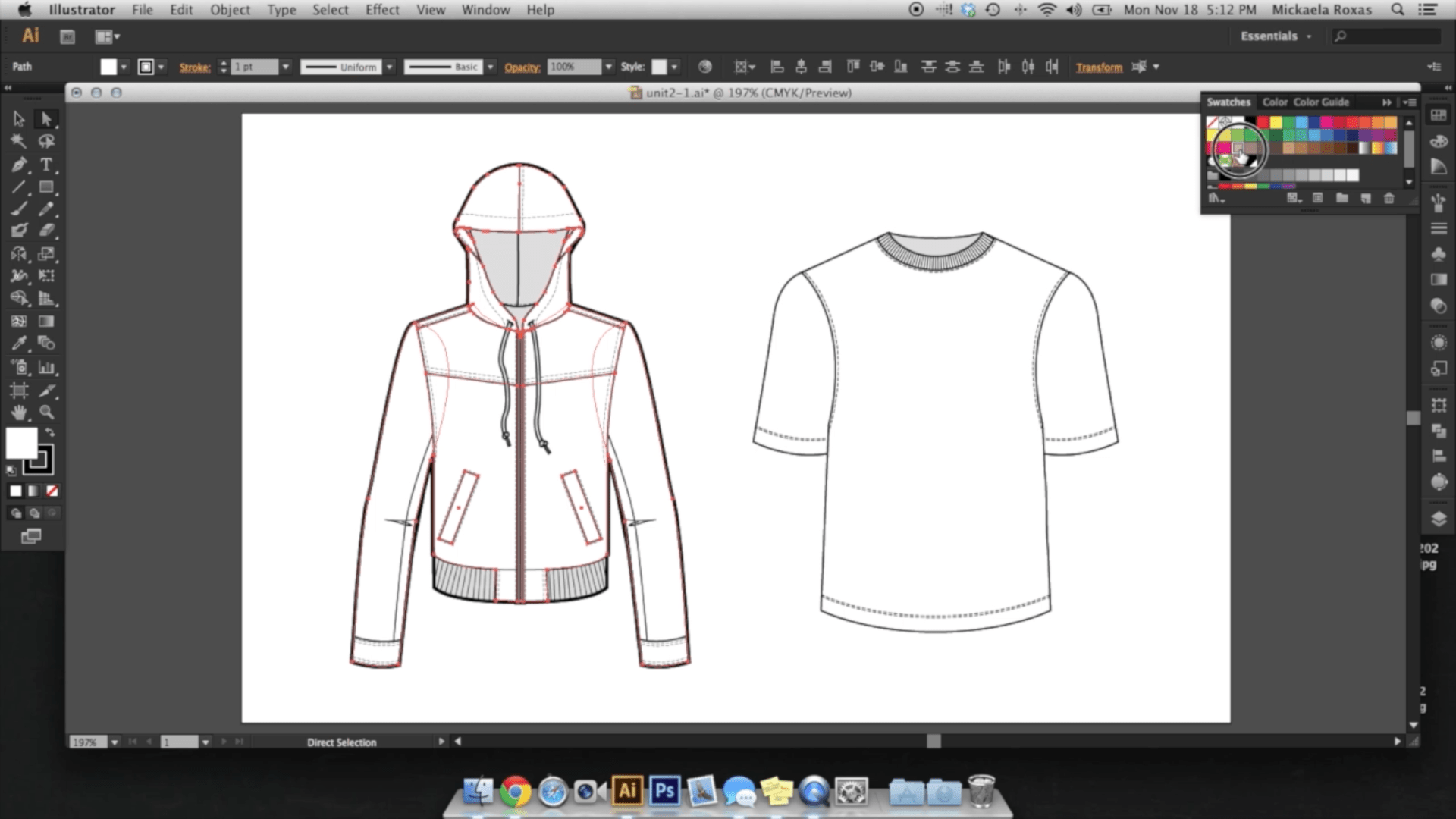Open the stroke weight dropdown
Screen dimensions: 1456x819
click(286, 67)
